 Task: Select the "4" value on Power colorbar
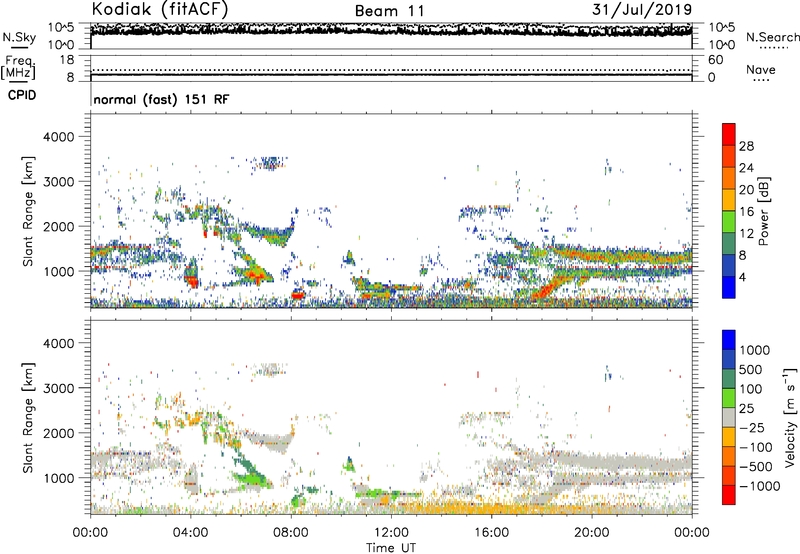[x=742, y=278]
